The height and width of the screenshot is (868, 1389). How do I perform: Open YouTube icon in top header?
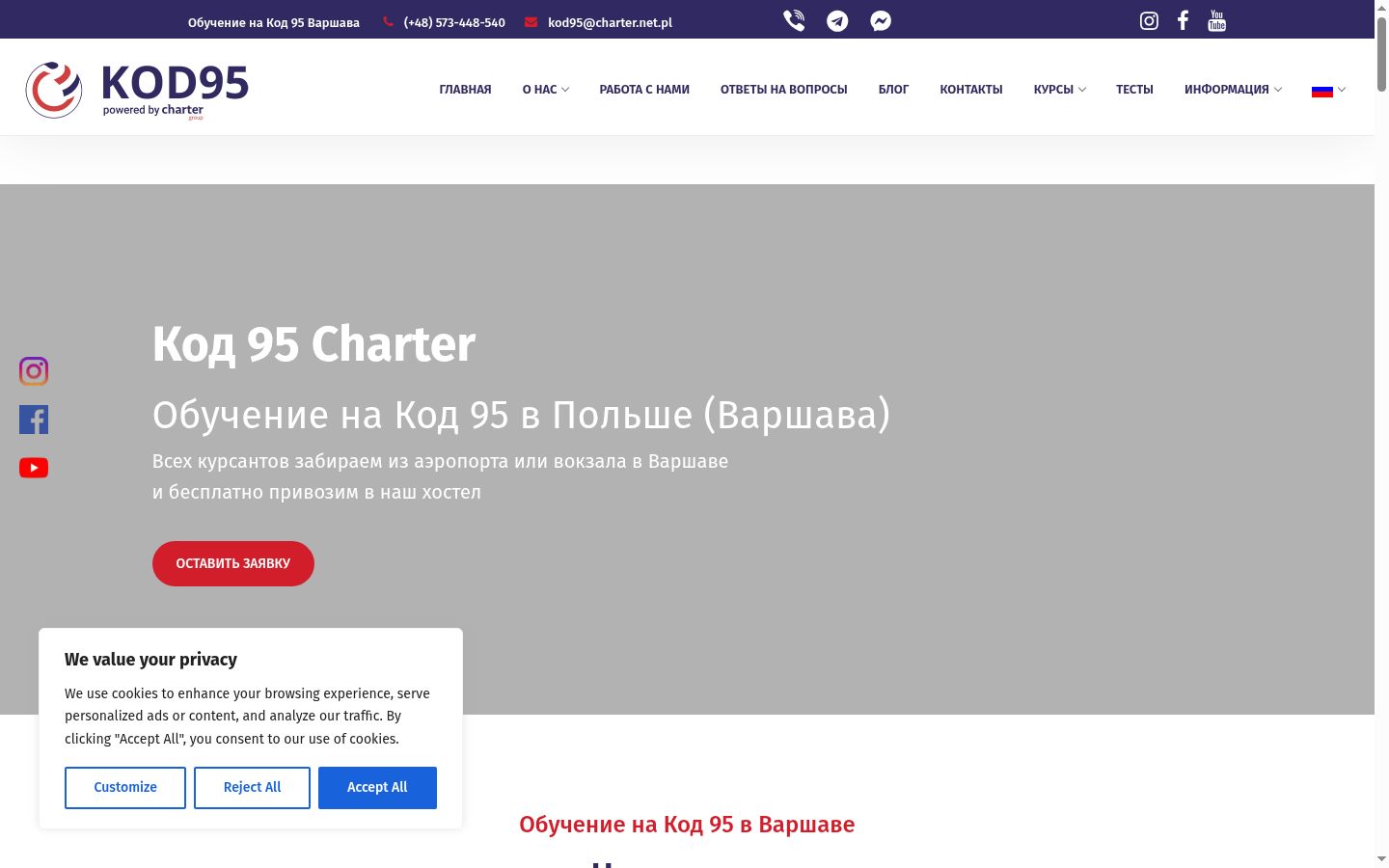pos(1217,20)
